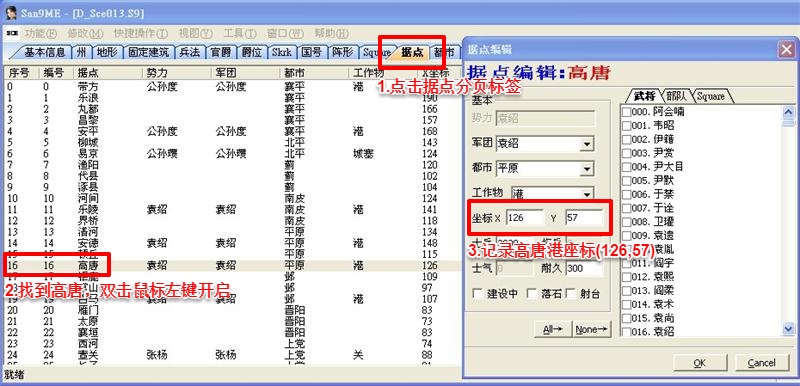Click the All→ button
This screenshot has width=800, height=386.
click(x=553, y=329)
